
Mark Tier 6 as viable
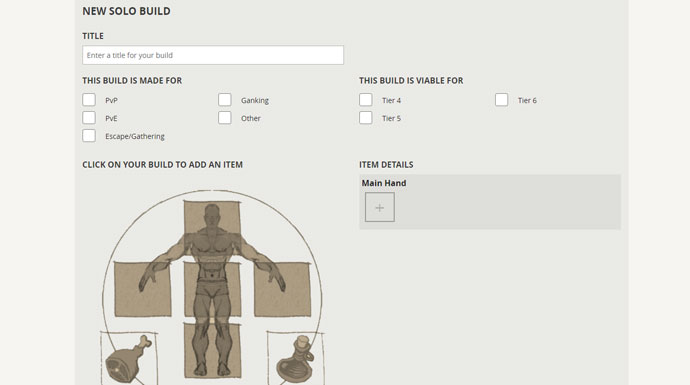pos(502,100)
